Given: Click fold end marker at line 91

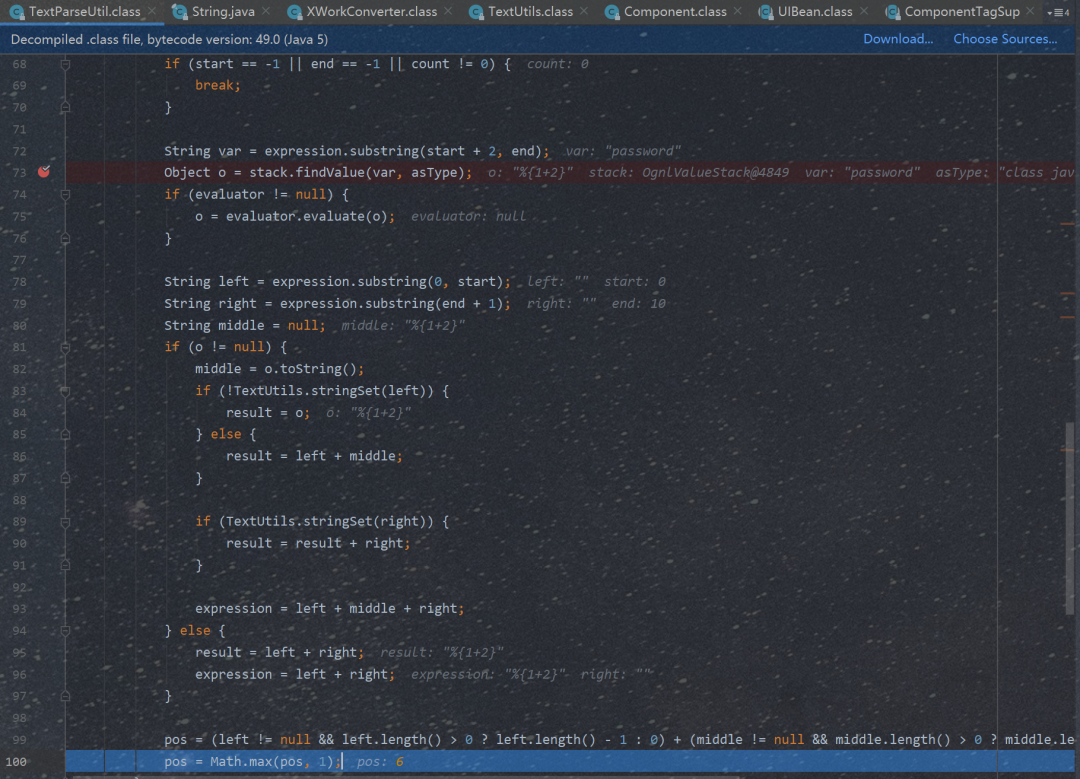Looking at the screenshot, I should pos(65,565).
